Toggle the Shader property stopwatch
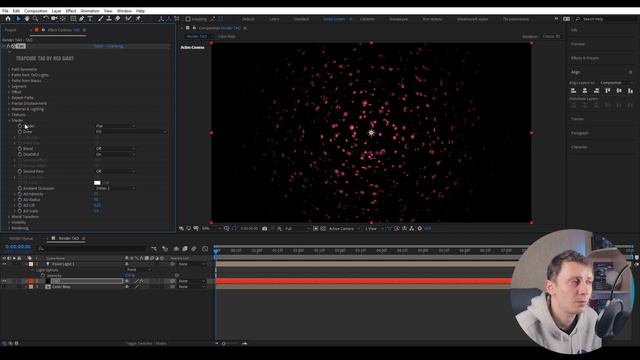Viewport: 640px width, 360px height. 20,126
